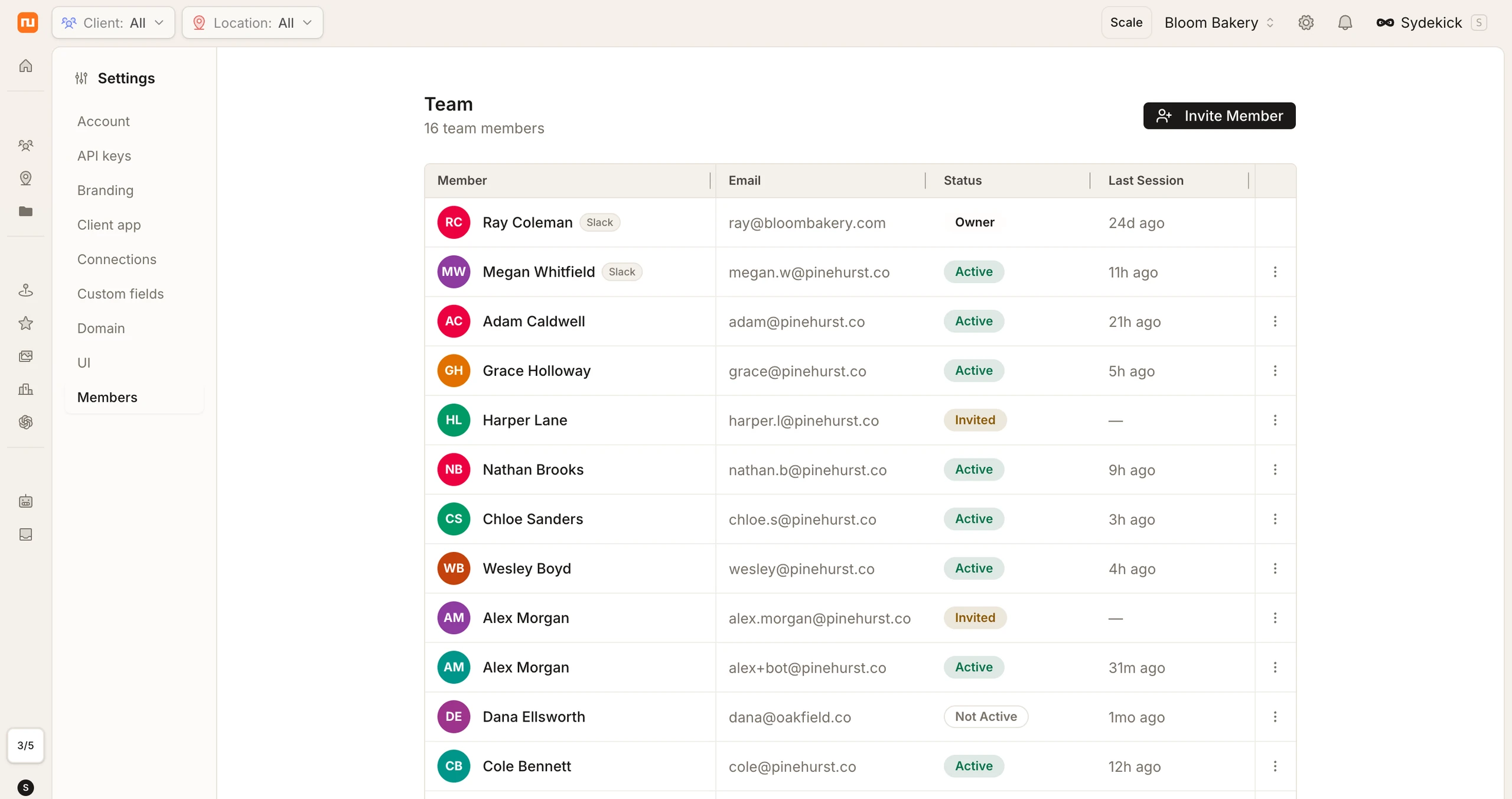The height and width of the screenshot is (799, 1512).
Task: Expand the Location: All filter dropdown
Action: pos(252,22)
